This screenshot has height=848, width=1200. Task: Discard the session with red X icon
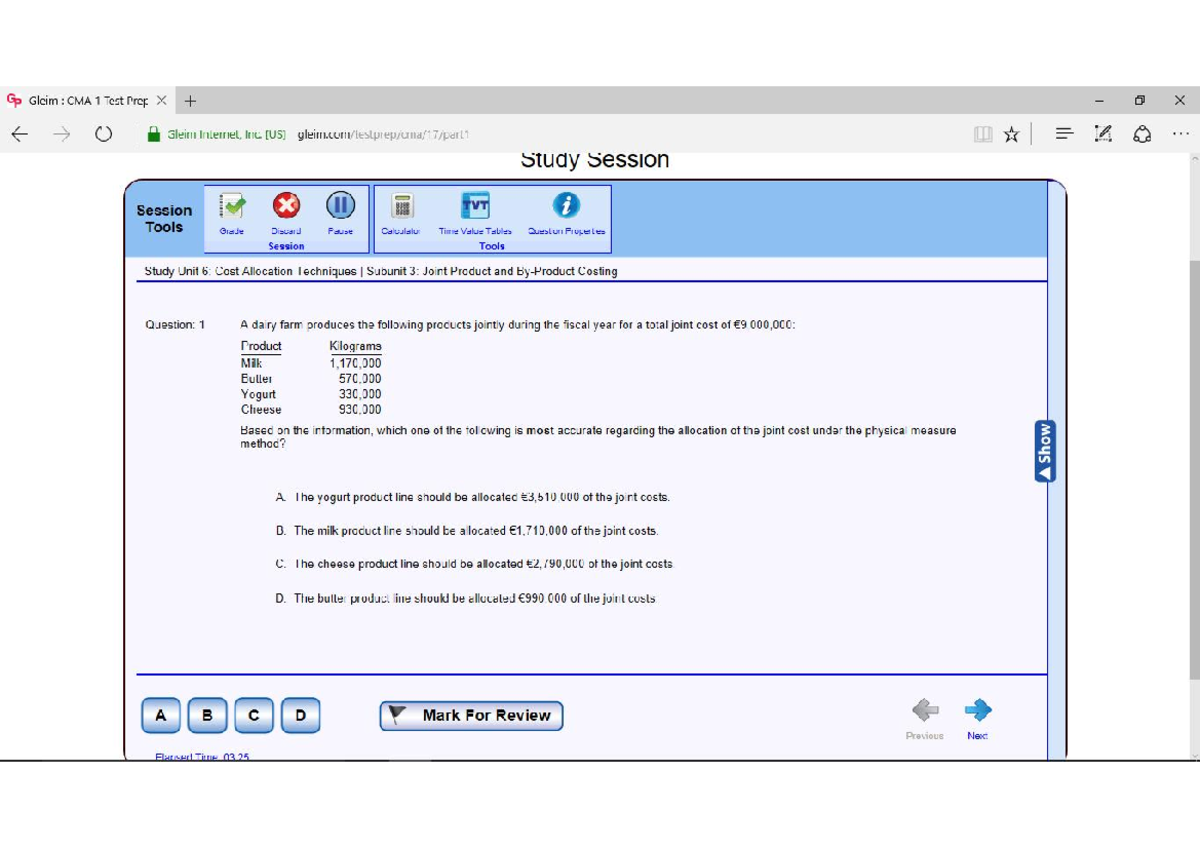(x=286, y=206)
